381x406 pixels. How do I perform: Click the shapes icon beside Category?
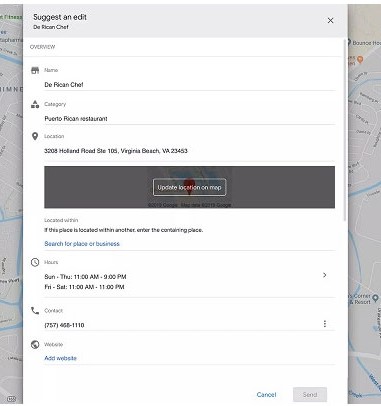(35, 104)
